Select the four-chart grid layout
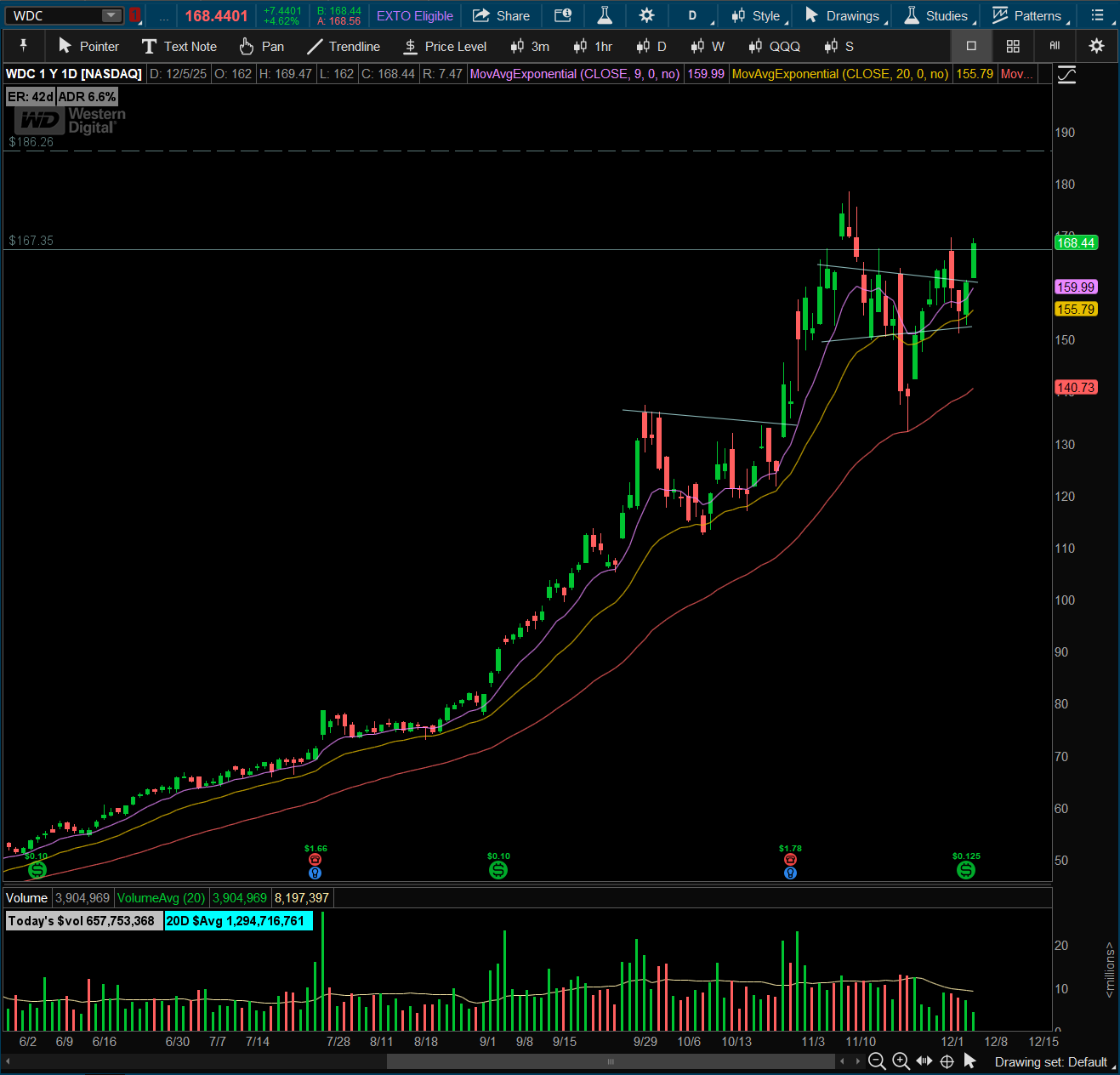The height and width of the screenshot is (1075, 1120). pyautogui.click(x=1013, y=46)
